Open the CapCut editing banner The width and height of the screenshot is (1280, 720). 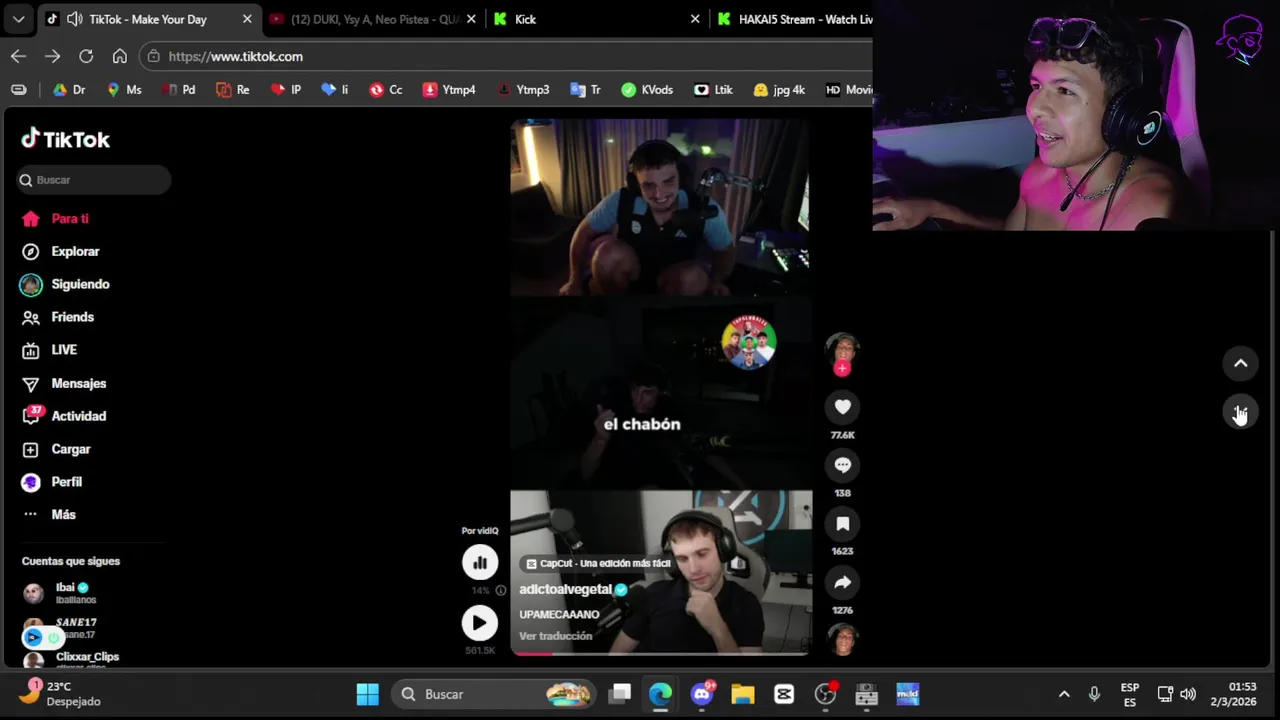[598, 563]
